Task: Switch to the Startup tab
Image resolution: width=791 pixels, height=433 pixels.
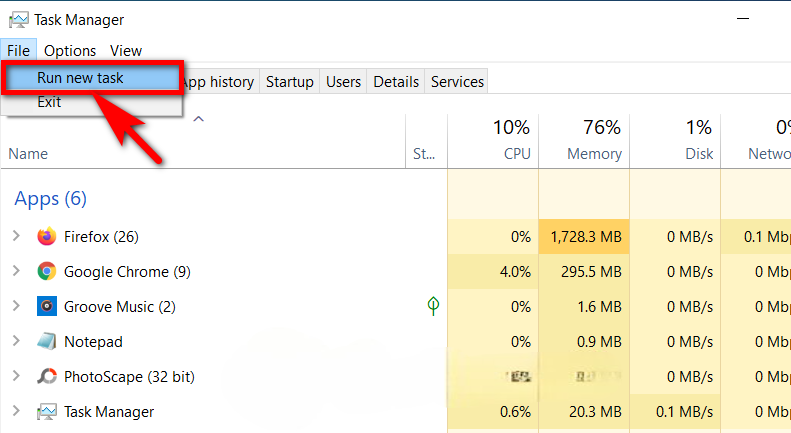Action: (x=289, y=82)
